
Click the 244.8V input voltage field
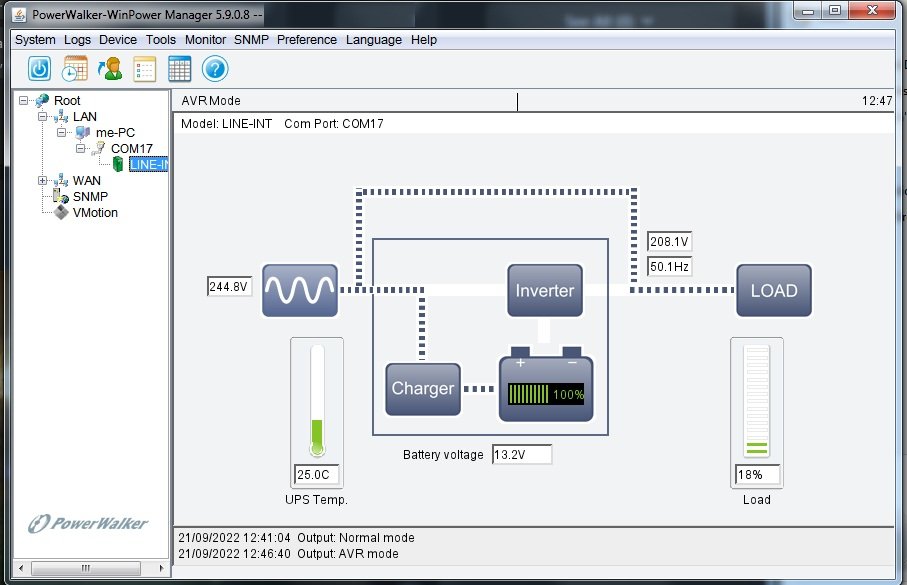[229, 286]
